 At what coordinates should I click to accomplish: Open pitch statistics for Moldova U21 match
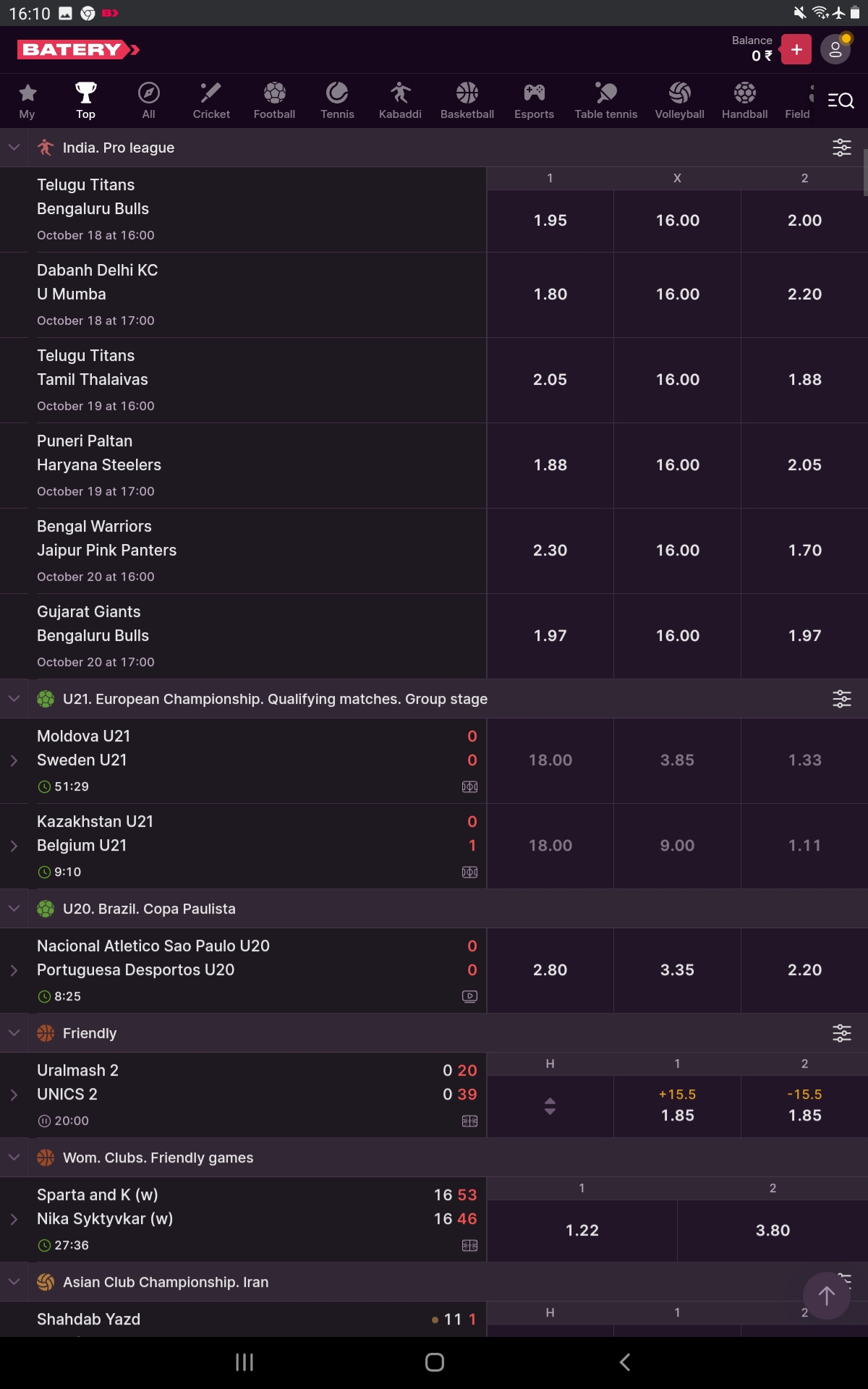click(469, 786)
